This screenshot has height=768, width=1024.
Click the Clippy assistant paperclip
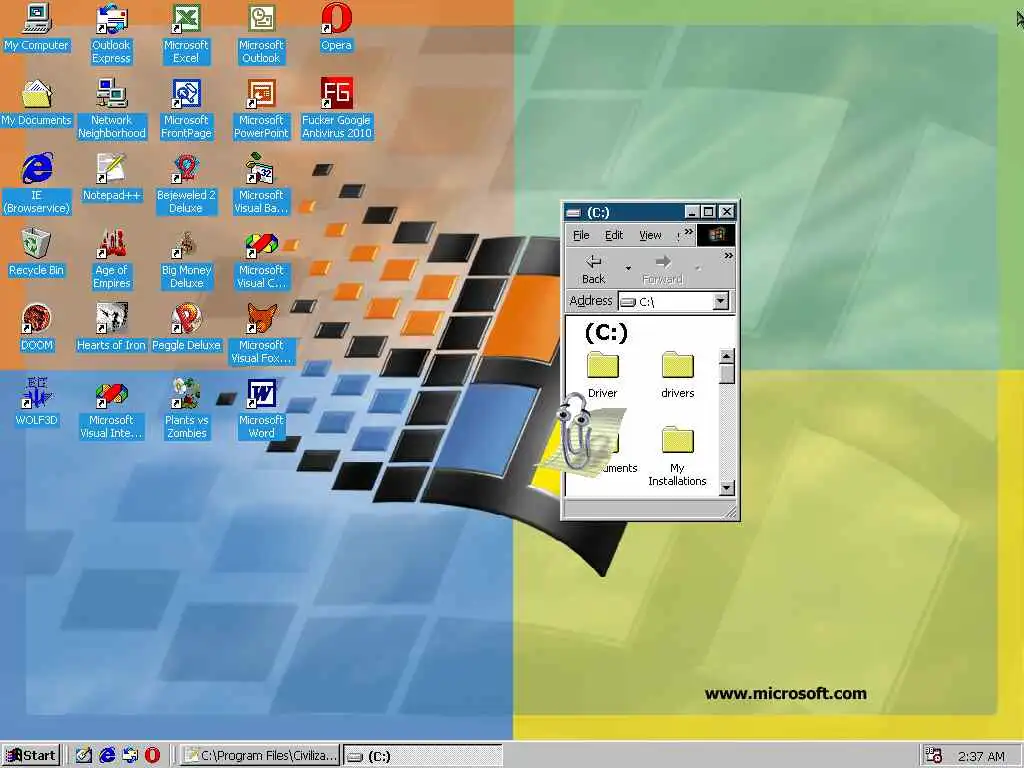click(576, 433)
